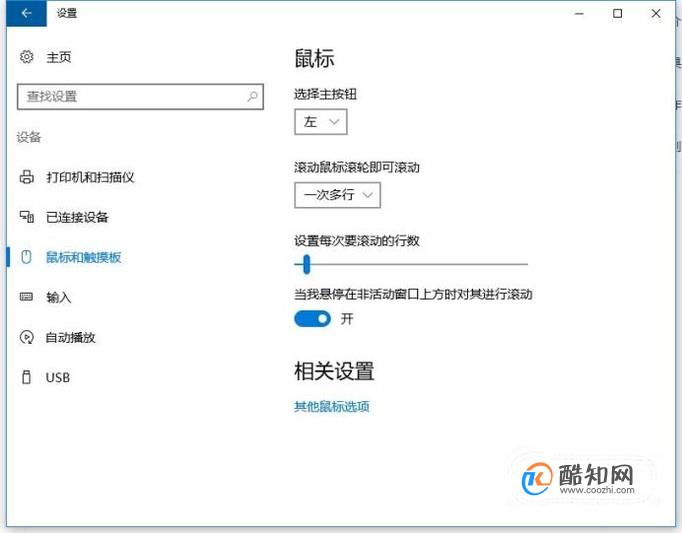Image resolution: width=682 pixels, height=533 pixels.
Task: Click the 选择主按钮 label
Action: coord(325,94)
